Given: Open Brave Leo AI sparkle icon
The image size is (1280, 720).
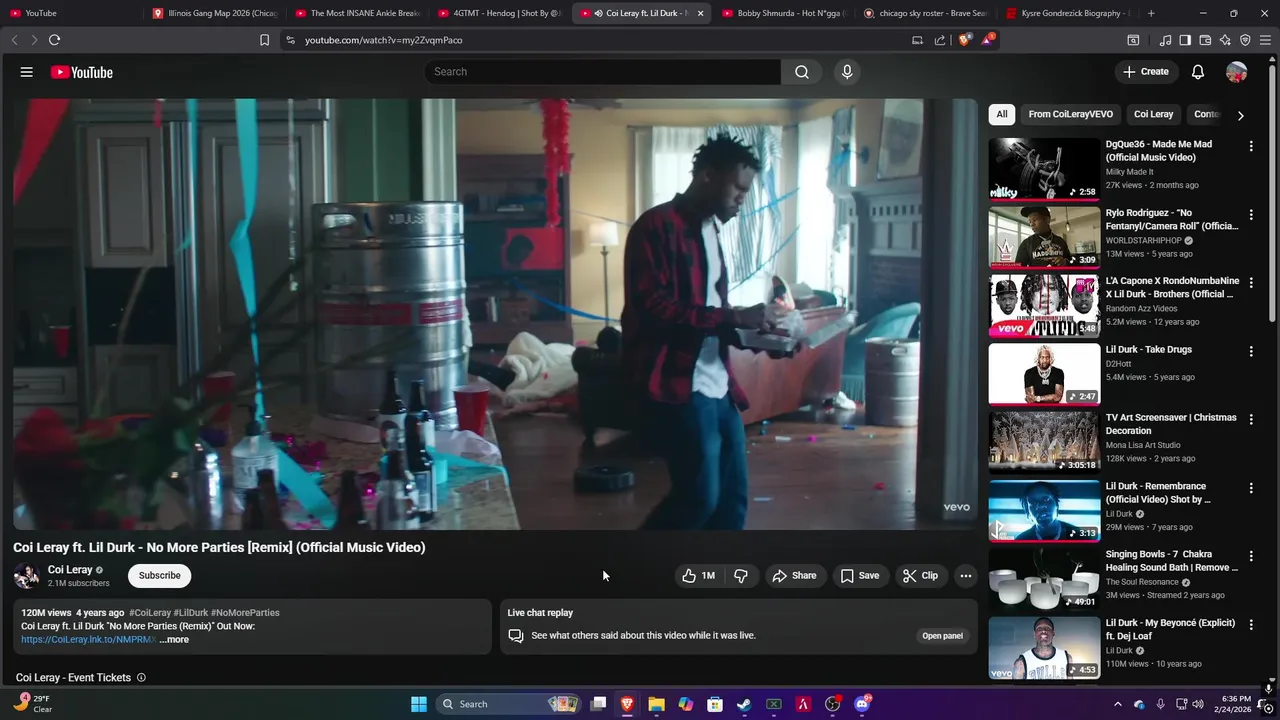Looking at the screenshot, I should pyautogui.click(x=1225, y=40).
